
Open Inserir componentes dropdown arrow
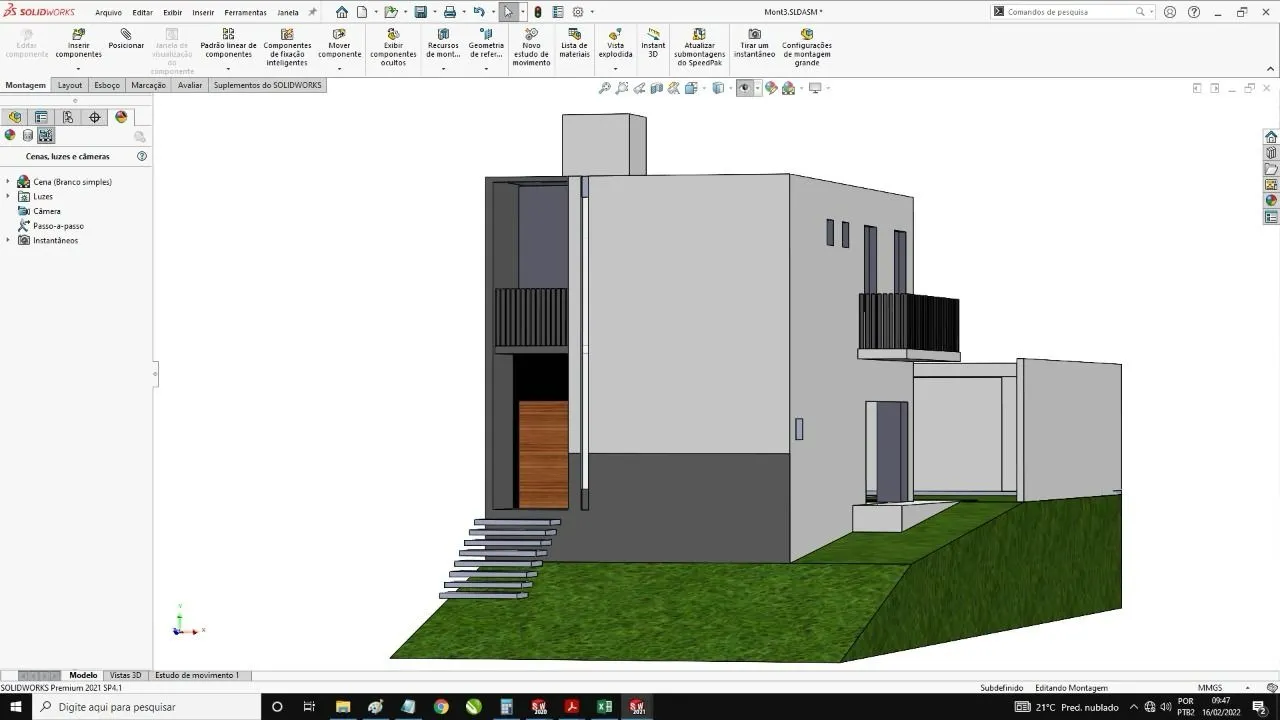click(78, 69)
